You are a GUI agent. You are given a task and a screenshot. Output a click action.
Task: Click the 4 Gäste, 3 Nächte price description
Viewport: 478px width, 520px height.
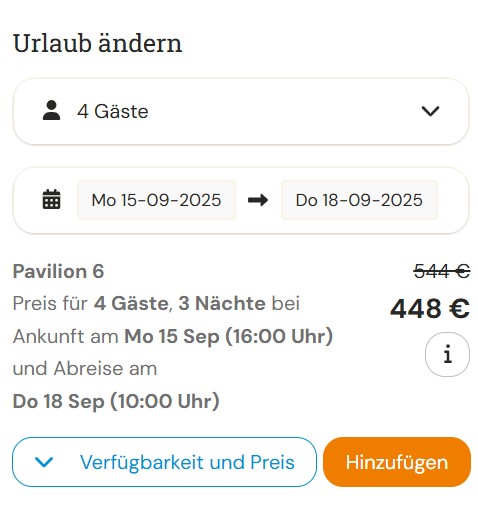[x=180, y=303]
